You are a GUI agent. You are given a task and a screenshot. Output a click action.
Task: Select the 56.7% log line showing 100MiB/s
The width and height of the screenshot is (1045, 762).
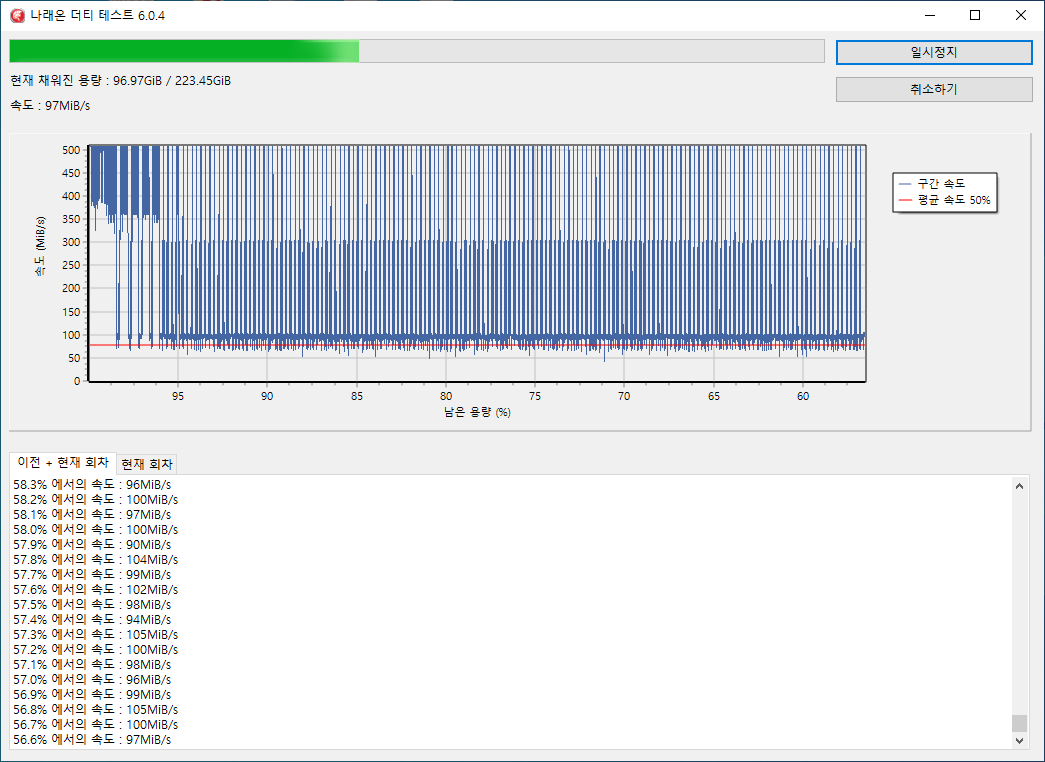95,725
